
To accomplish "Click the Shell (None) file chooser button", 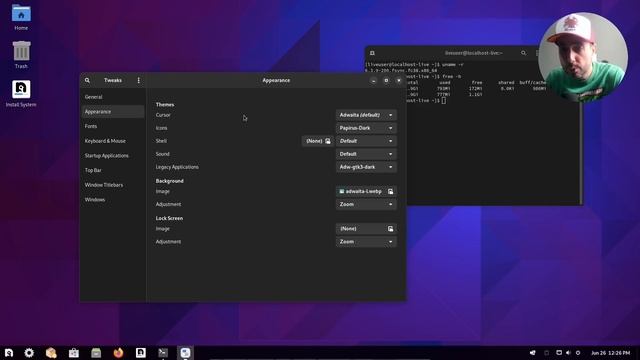I will (x=318, y=141).
